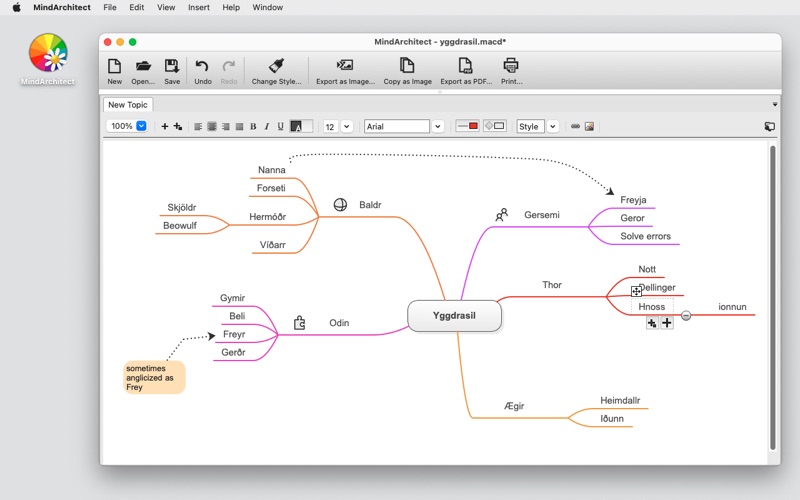Image resolution: width=800 pixels, height=500 pixels.
Task: Open the font size dropdown arrow
Action: (x=346, y=127)
